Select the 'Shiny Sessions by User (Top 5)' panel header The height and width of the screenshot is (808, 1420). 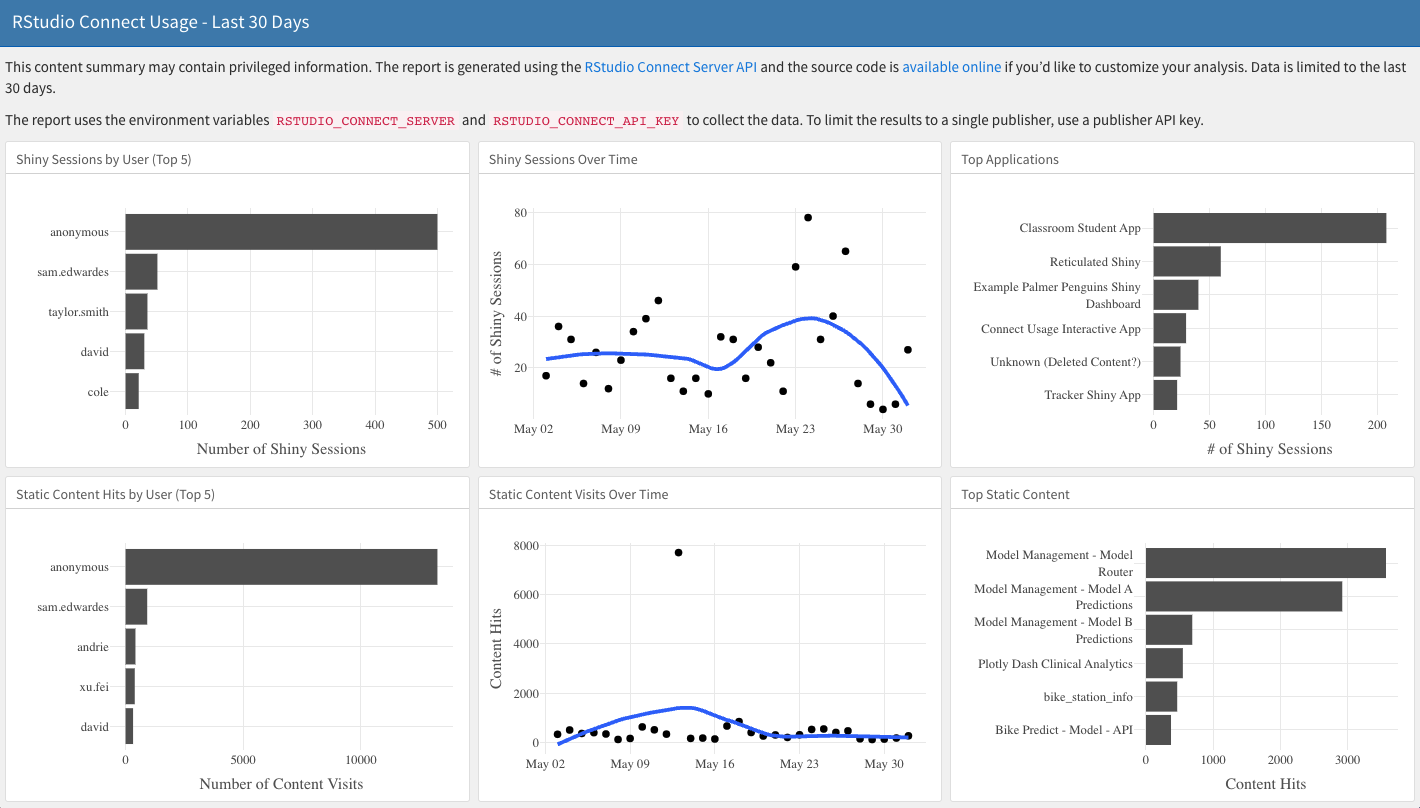103,159
